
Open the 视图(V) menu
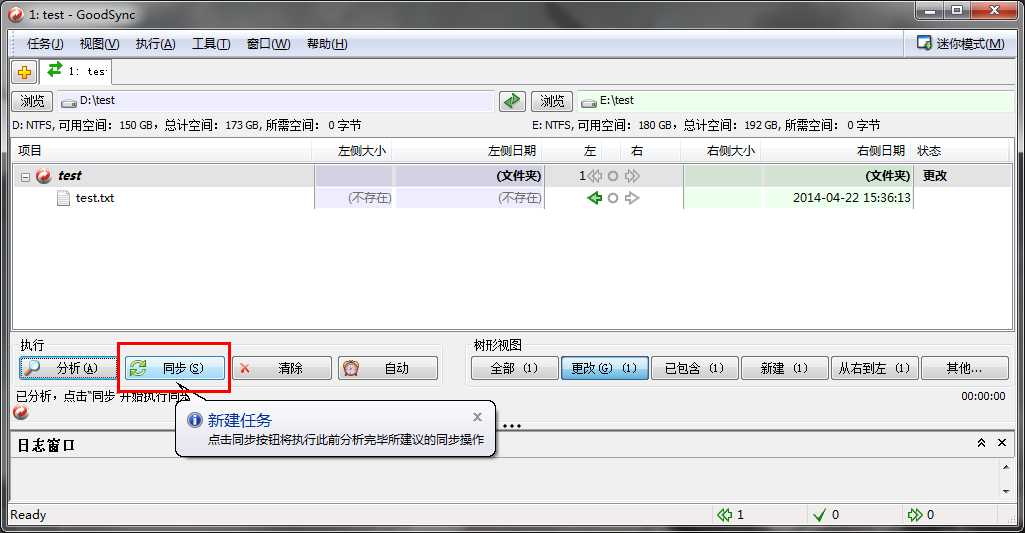click(x=99, y=44)
